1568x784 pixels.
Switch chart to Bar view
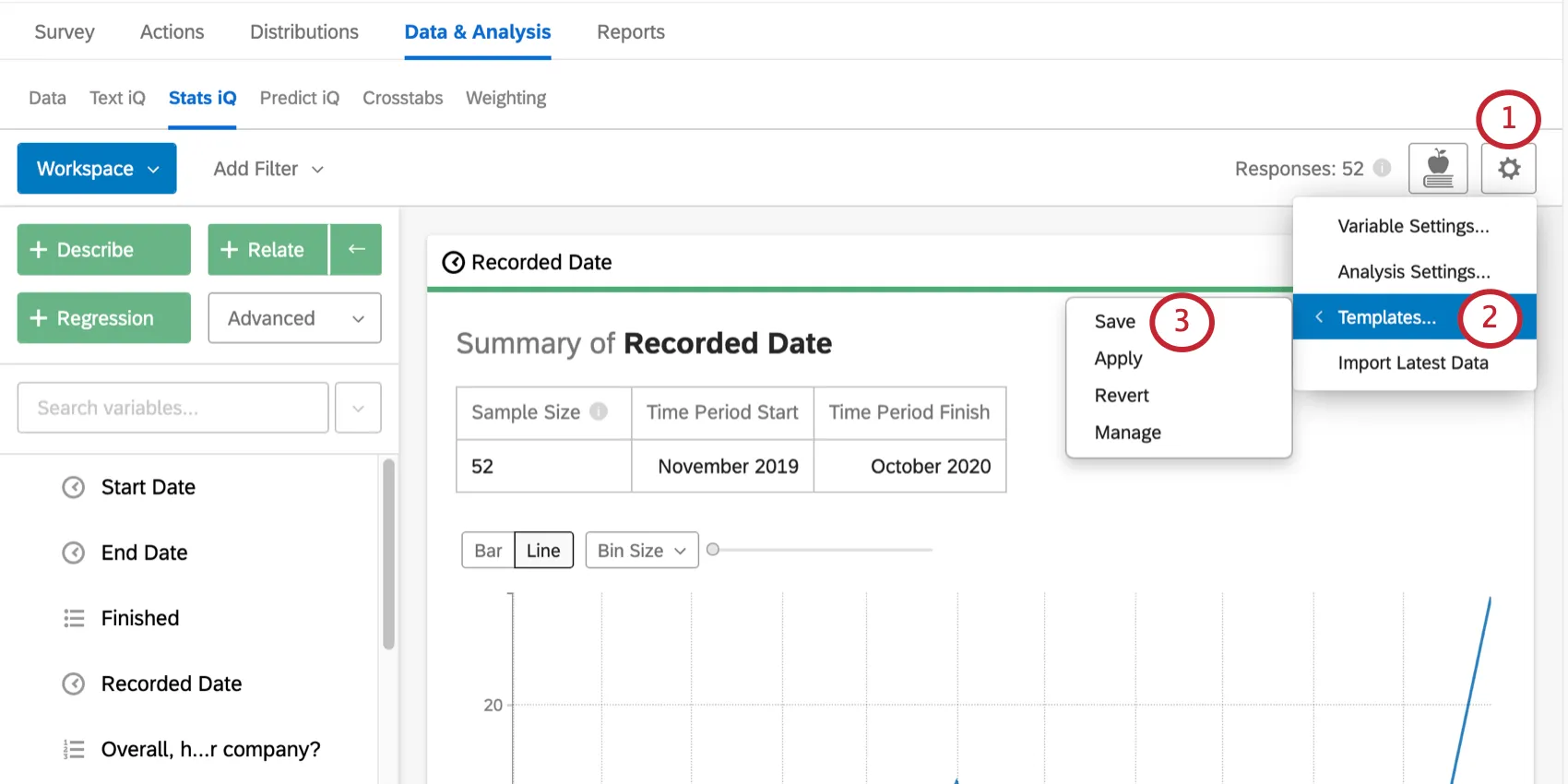[488, 551]
